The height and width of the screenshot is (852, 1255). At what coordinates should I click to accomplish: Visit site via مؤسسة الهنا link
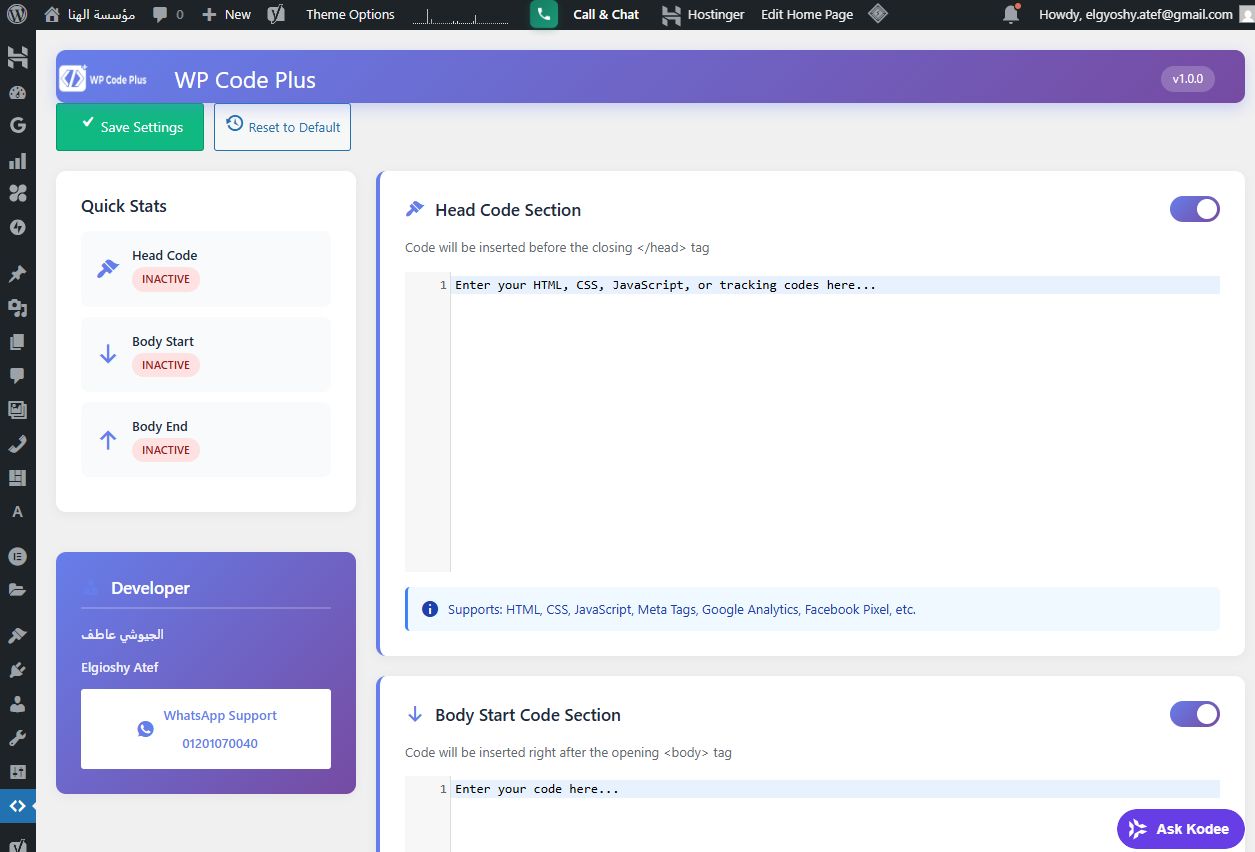[90, 14]
